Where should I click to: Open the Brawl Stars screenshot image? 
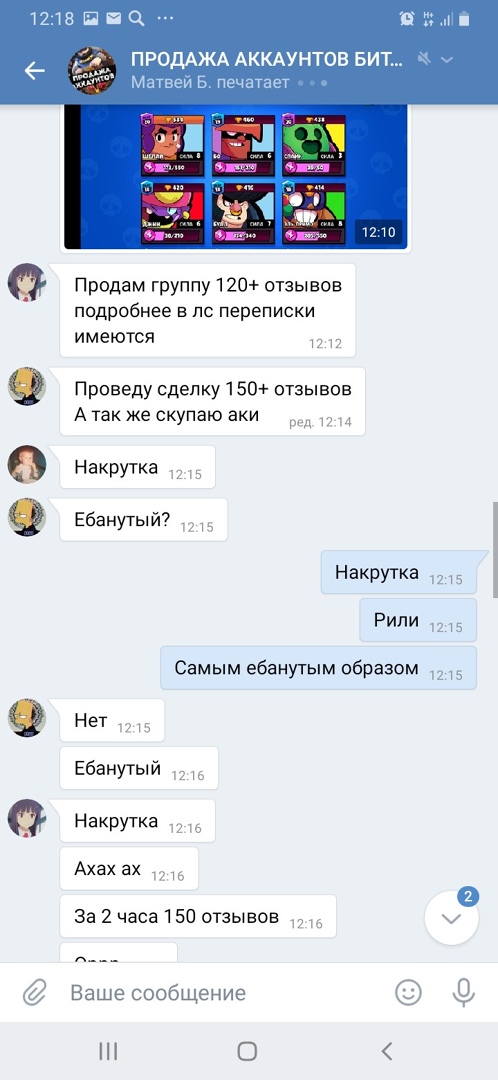coord(236,178)
